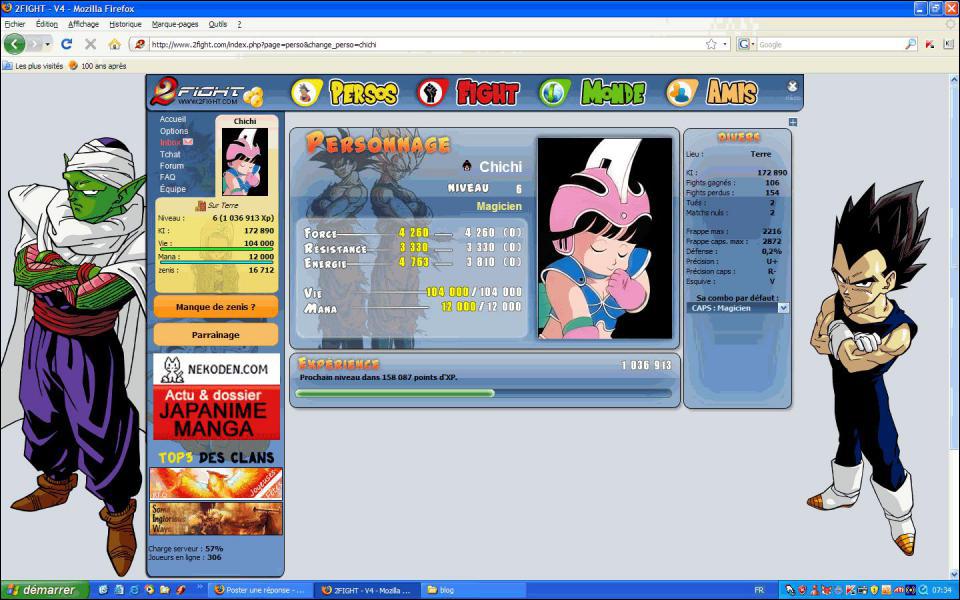Open the default combo dropdown 'CAPS : Magicien'

pyautogui.click(x=739, y=308)
